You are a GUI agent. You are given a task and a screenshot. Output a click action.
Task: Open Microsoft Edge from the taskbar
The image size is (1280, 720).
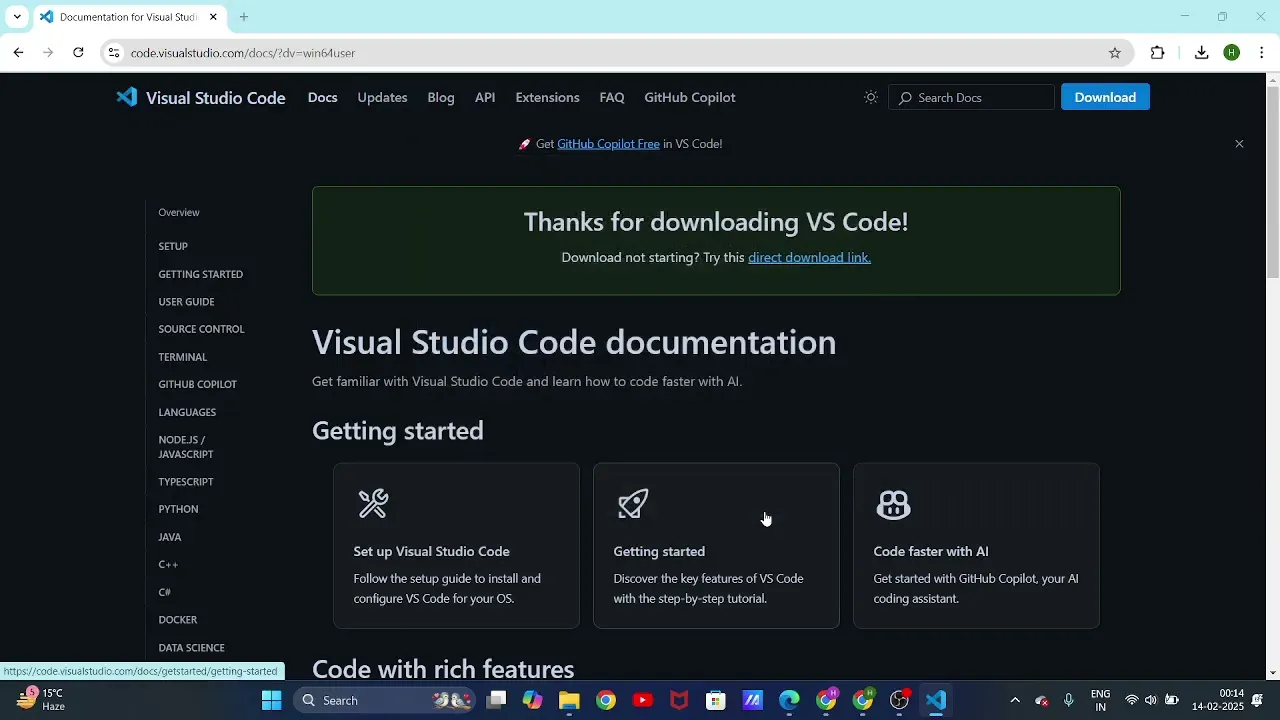click(790, 700)
